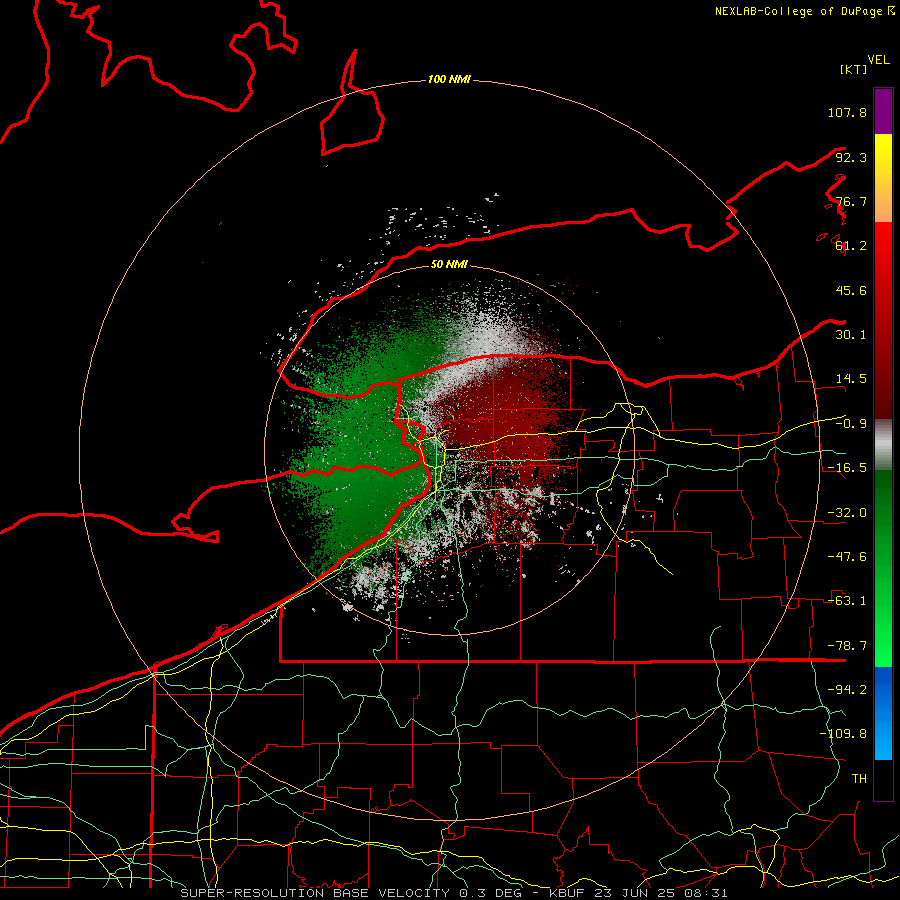
Task: Select the 76.7 legend value
Action: coord(851,201)
